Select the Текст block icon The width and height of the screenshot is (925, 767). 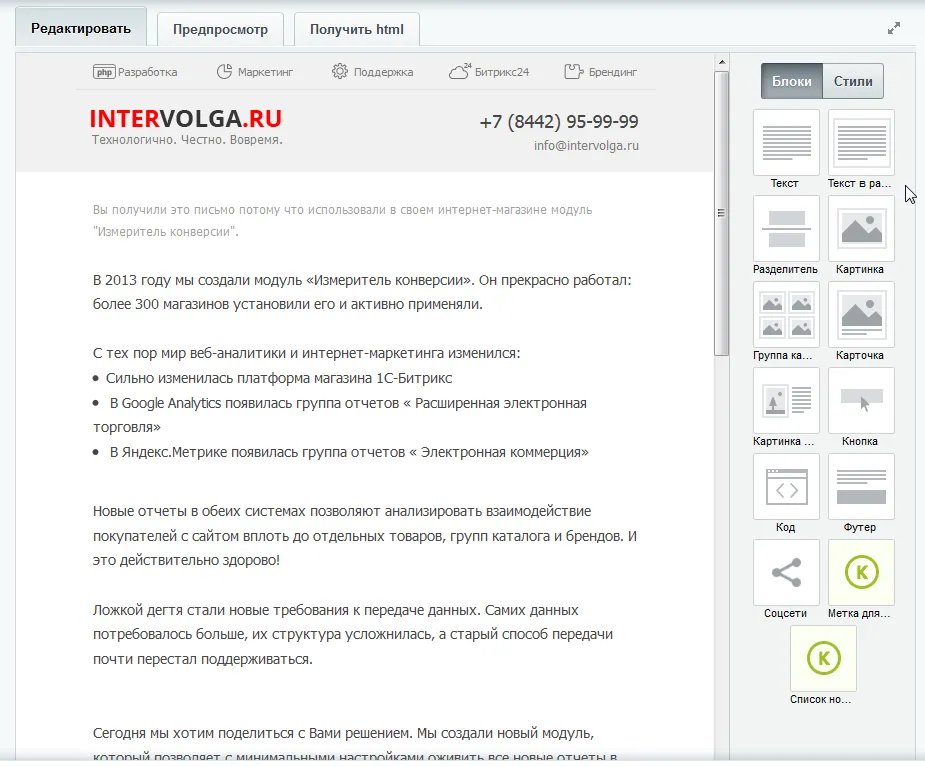785,142
